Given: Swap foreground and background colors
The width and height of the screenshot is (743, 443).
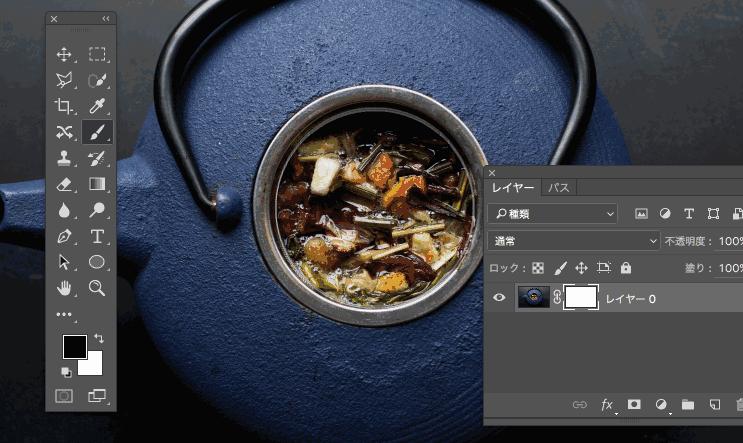Looking at the screenshot, I should pos(99,338).
